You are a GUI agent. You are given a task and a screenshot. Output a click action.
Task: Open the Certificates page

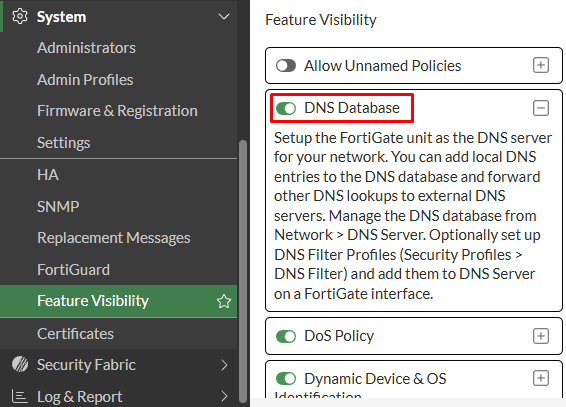tap(75, 334)
